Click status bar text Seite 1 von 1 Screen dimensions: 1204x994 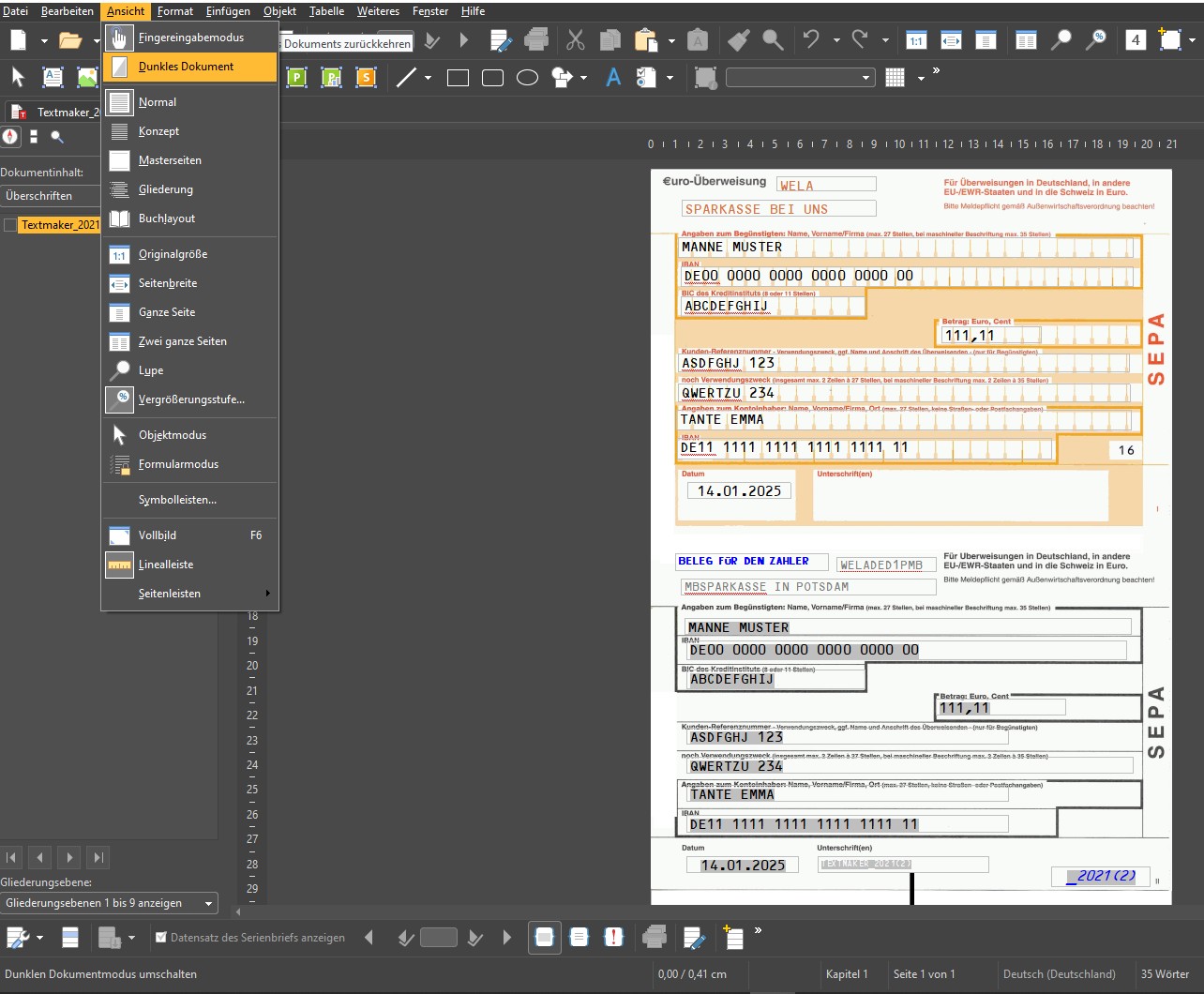point(925,974)
